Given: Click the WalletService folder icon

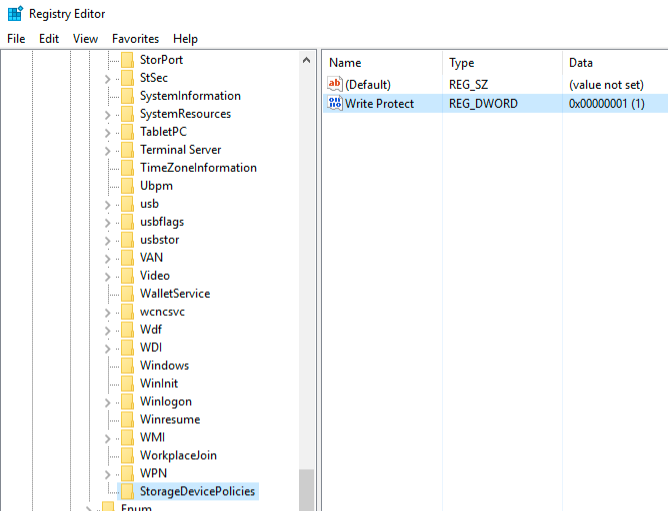Looking at the screenshot, I should pos(127,294).
